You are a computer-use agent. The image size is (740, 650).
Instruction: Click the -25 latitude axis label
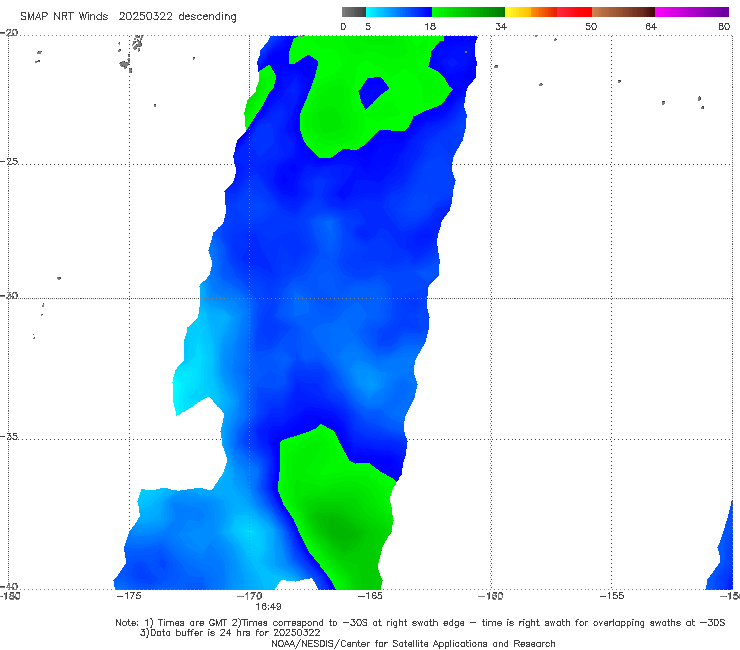pyautogui.click(x=9, y=161)
